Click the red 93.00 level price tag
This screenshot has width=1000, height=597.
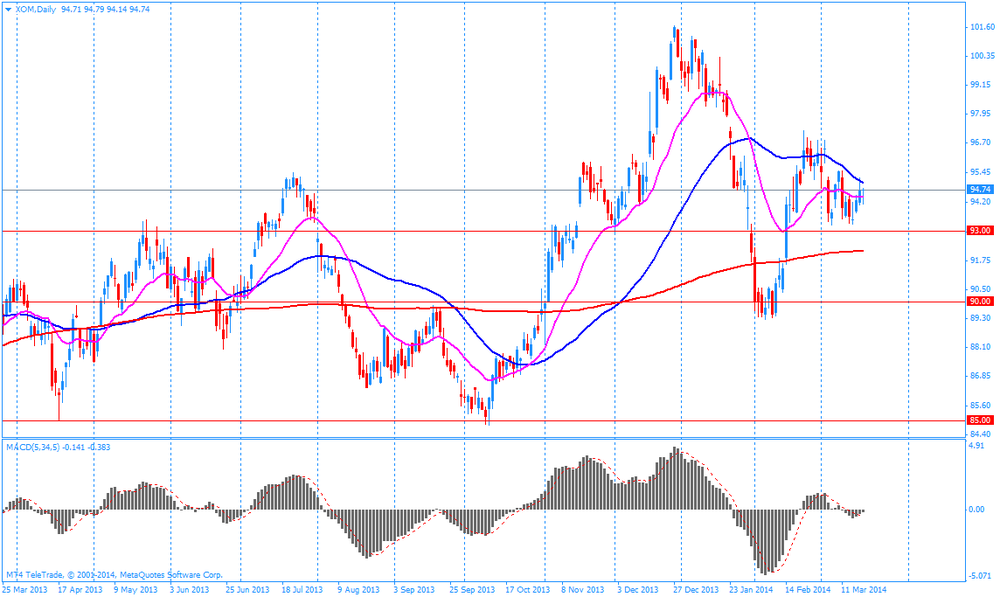pyautogui.click(x=980, y=230)
